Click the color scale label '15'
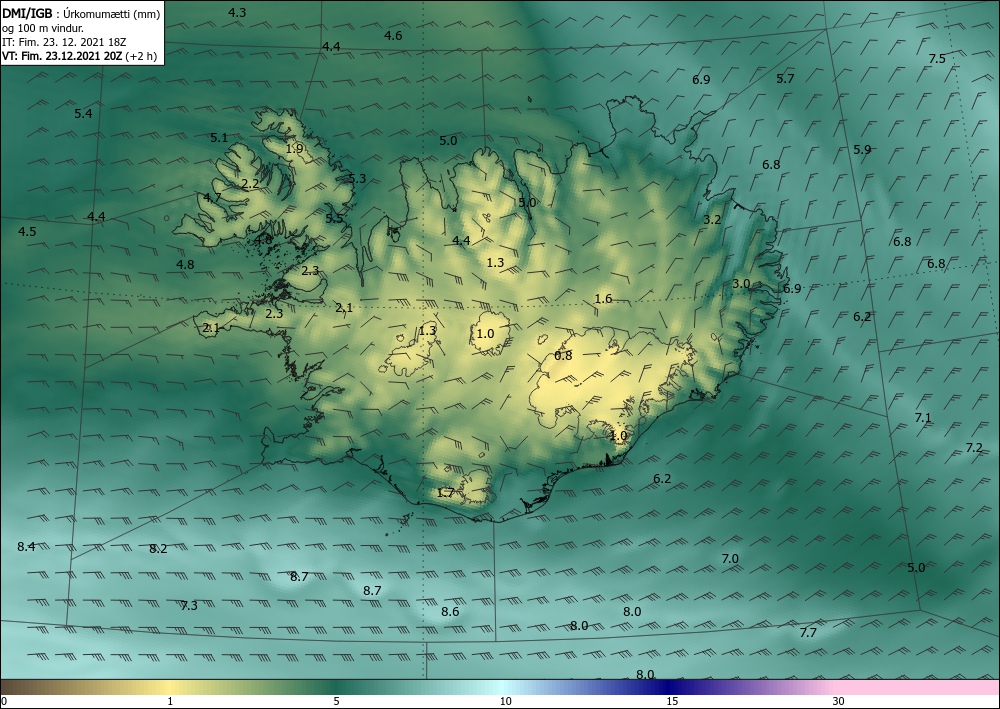The image size is (1000, 709). [672, 701]
